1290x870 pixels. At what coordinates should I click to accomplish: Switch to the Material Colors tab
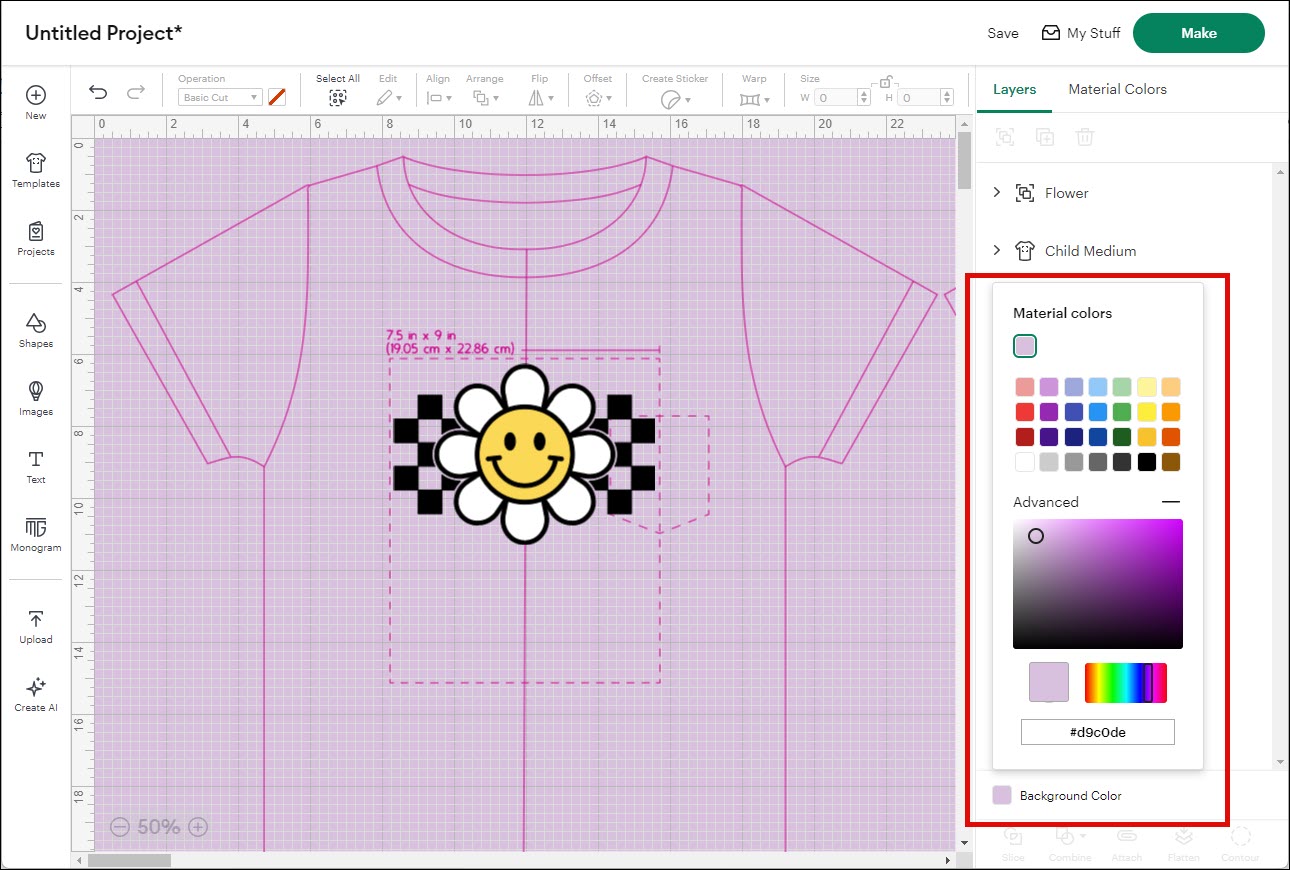point(1117,89)
